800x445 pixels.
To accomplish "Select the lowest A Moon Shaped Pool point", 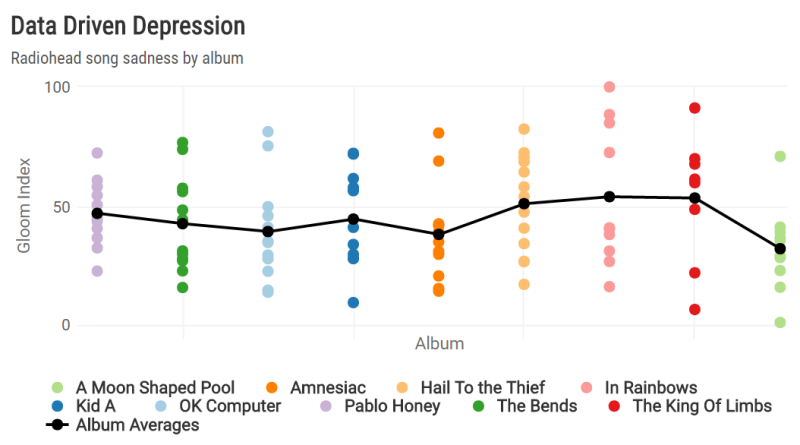I will (780, 322).
